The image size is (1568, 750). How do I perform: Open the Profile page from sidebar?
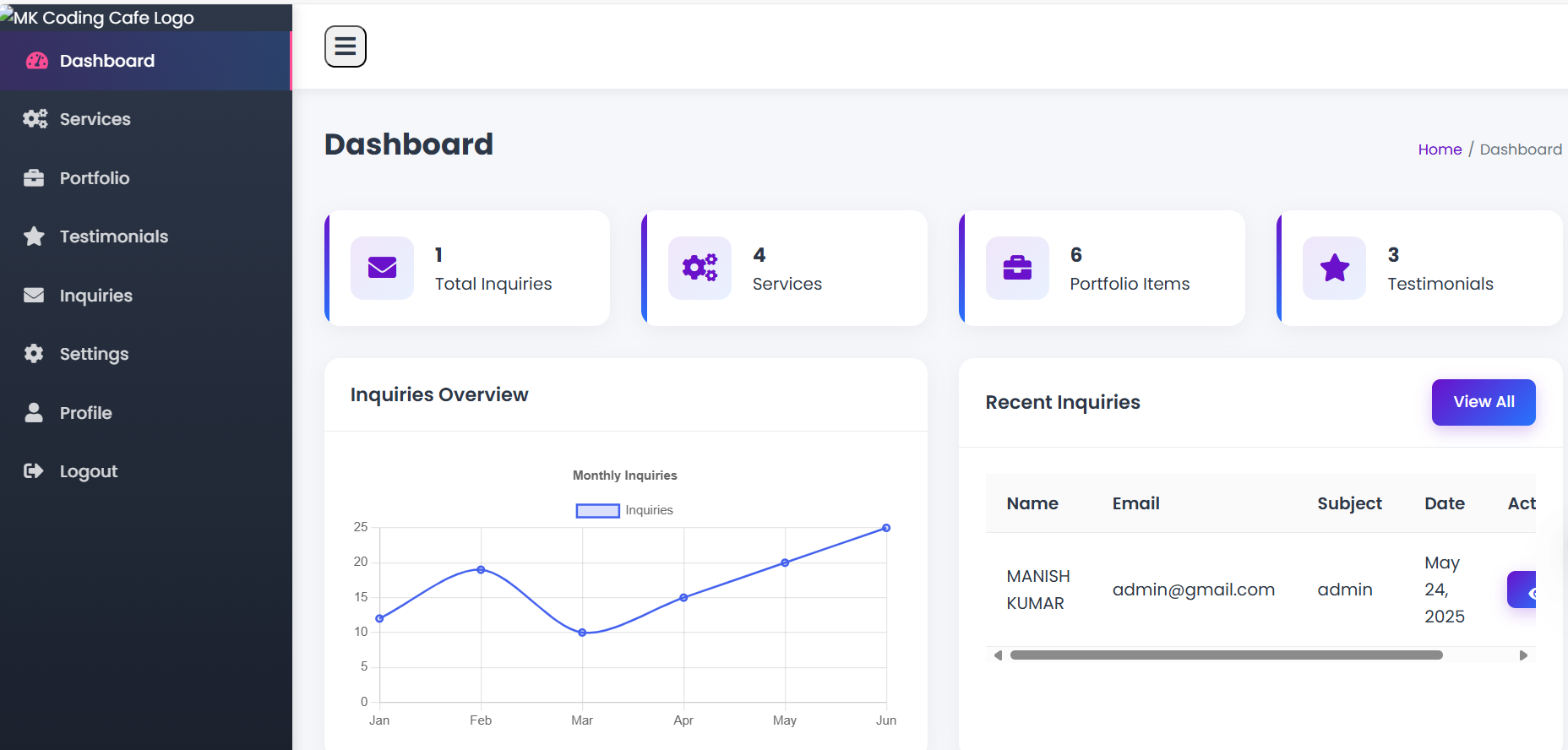click(x=145, y=413)
